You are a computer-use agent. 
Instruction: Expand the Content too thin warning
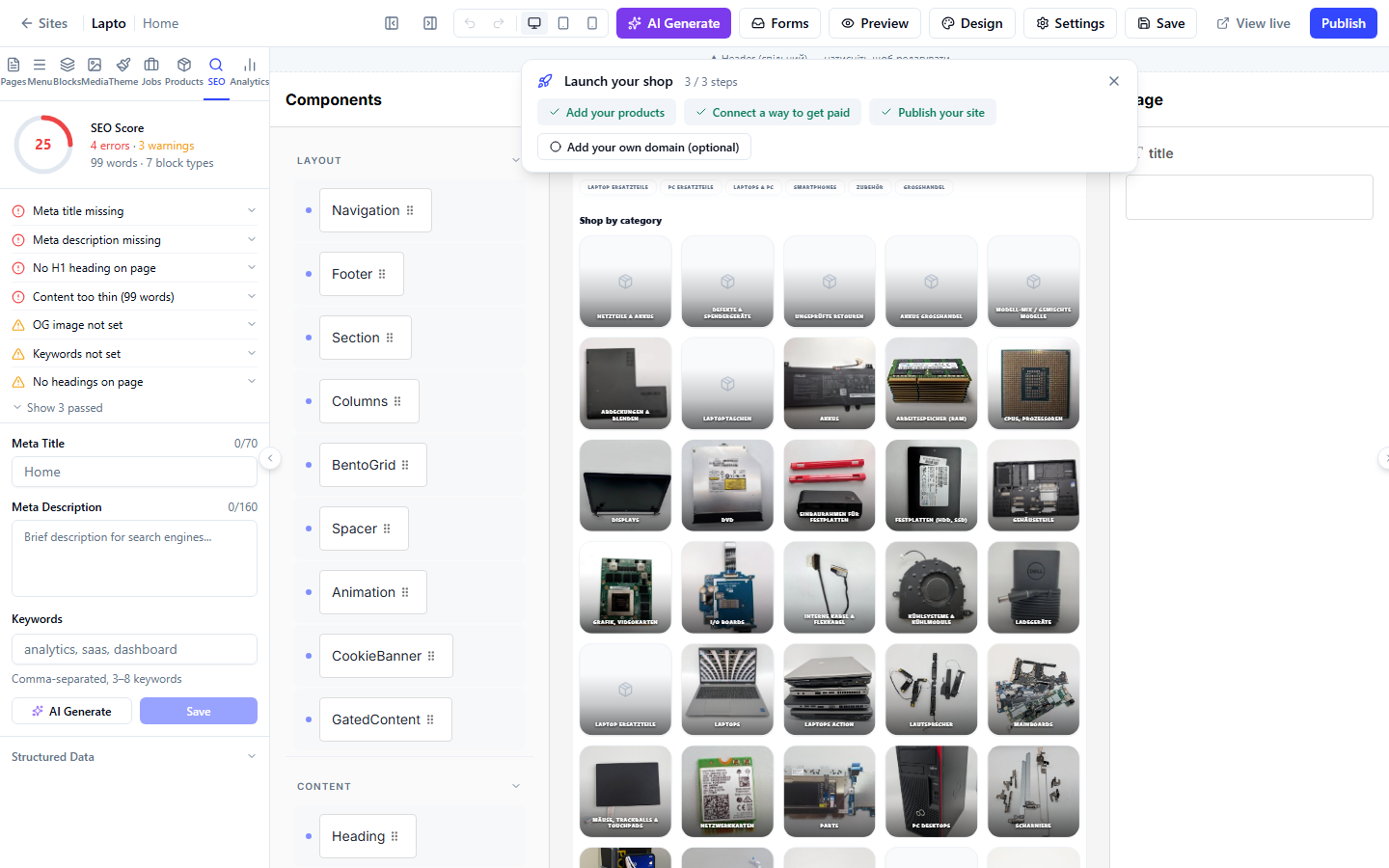click(x=134, y=297)
